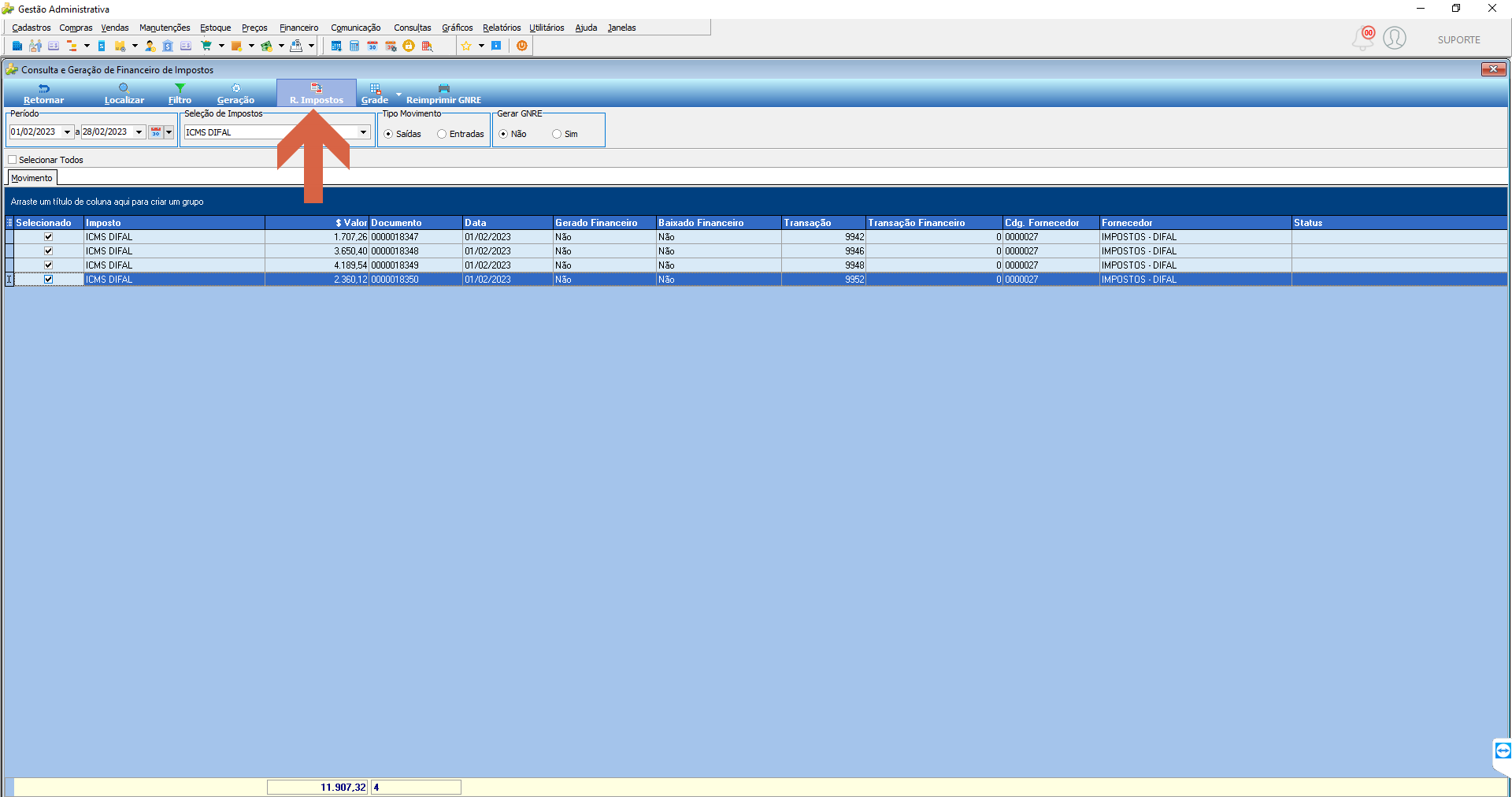Expand dropdown beside the shopping cart icon
Image resolution: width=1512 pixels, height=797 pixels.
click(221, 46)
